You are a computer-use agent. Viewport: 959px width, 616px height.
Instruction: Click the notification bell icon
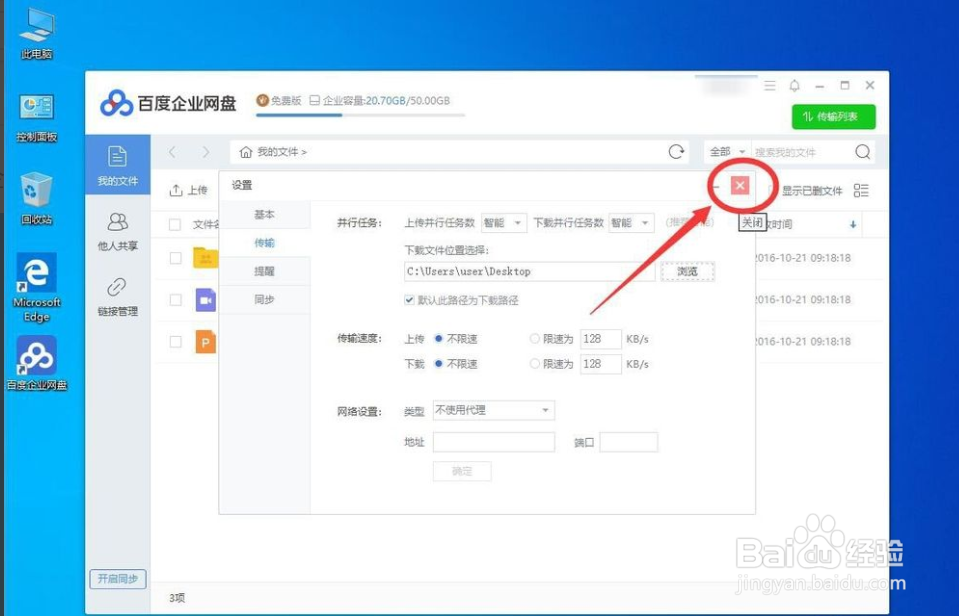point(796,86)
